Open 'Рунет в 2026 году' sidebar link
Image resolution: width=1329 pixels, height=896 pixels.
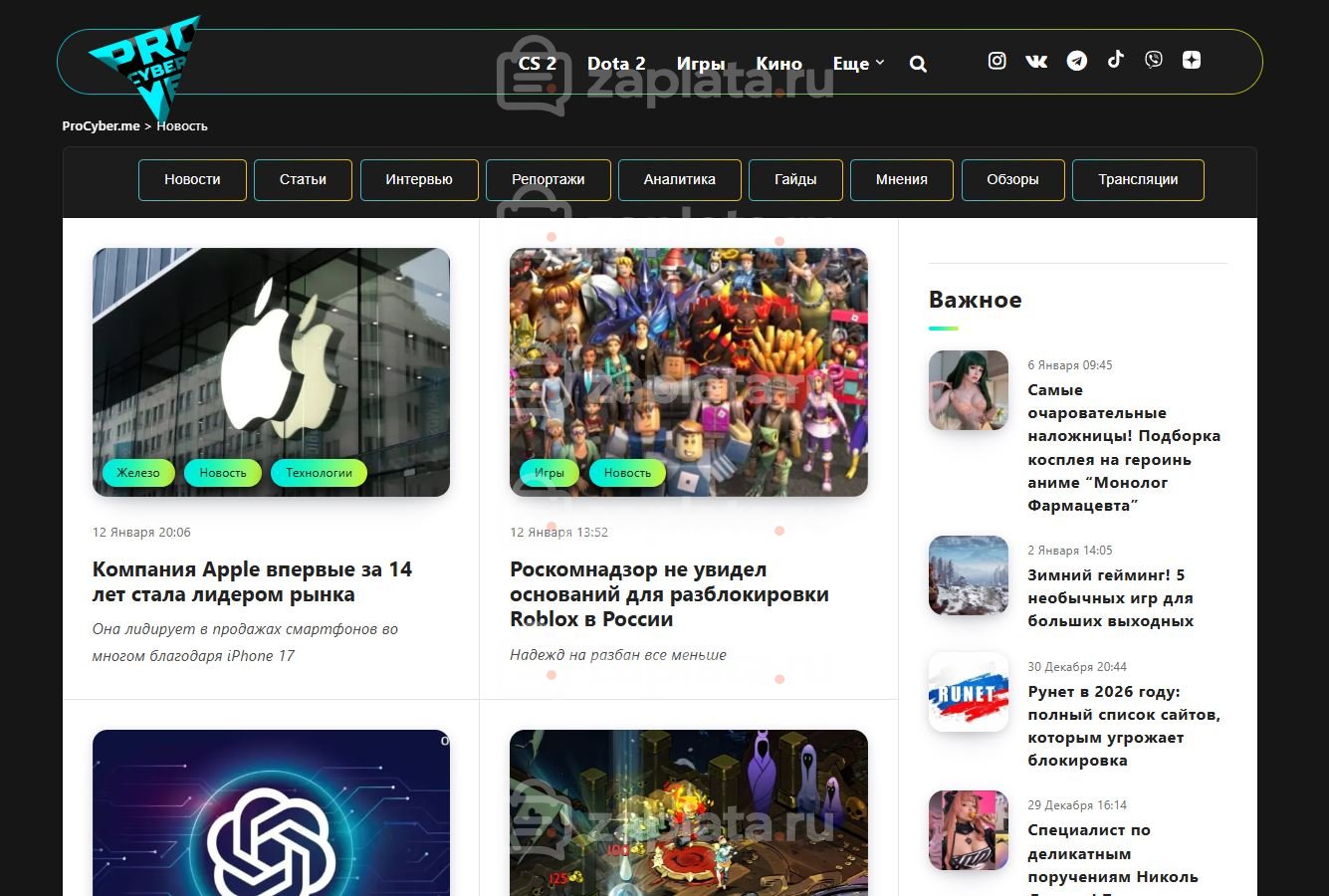[1124, 726]
